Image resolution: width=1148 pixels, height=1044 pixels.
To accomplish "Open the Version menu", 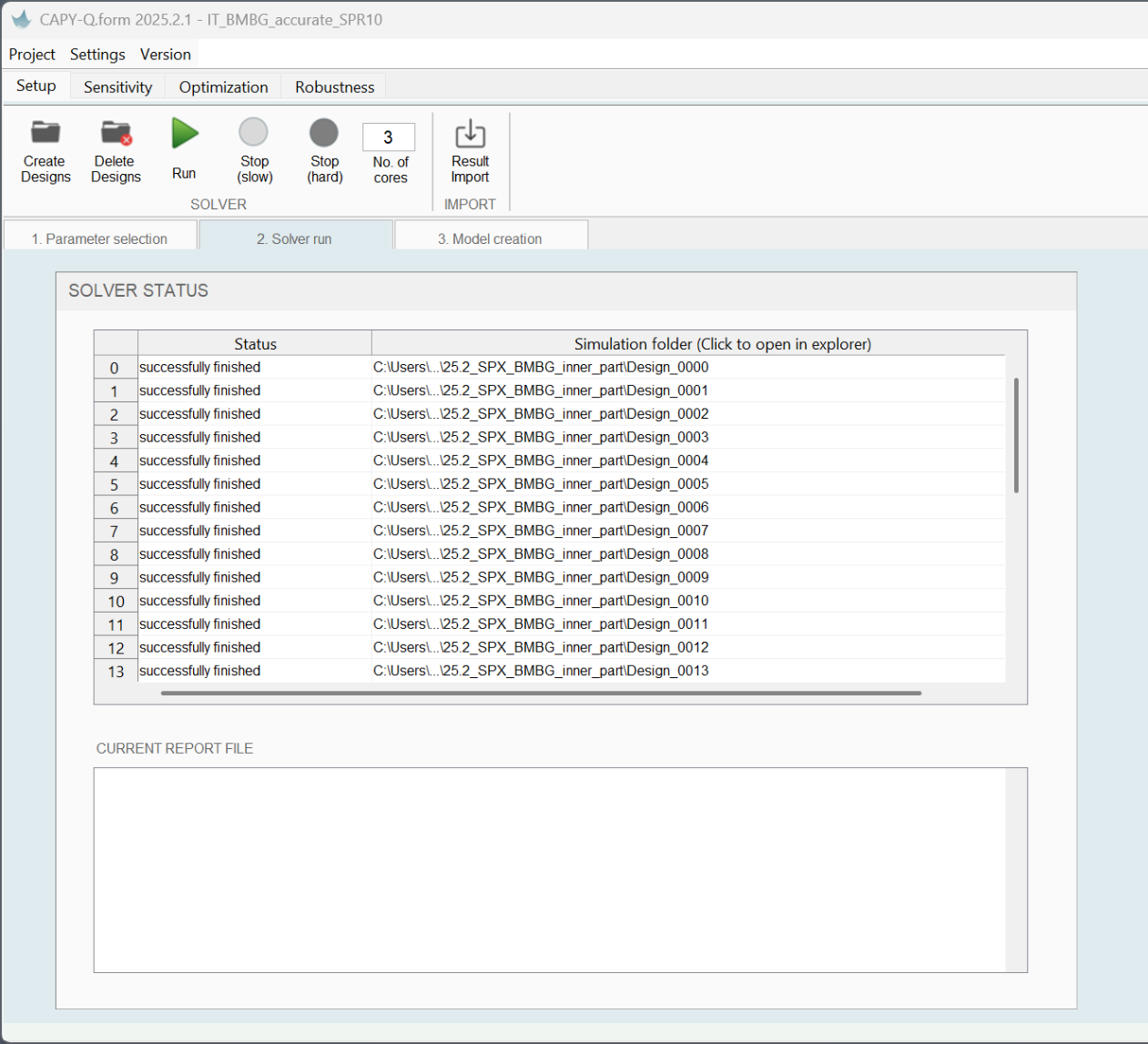I will [166, 55].
